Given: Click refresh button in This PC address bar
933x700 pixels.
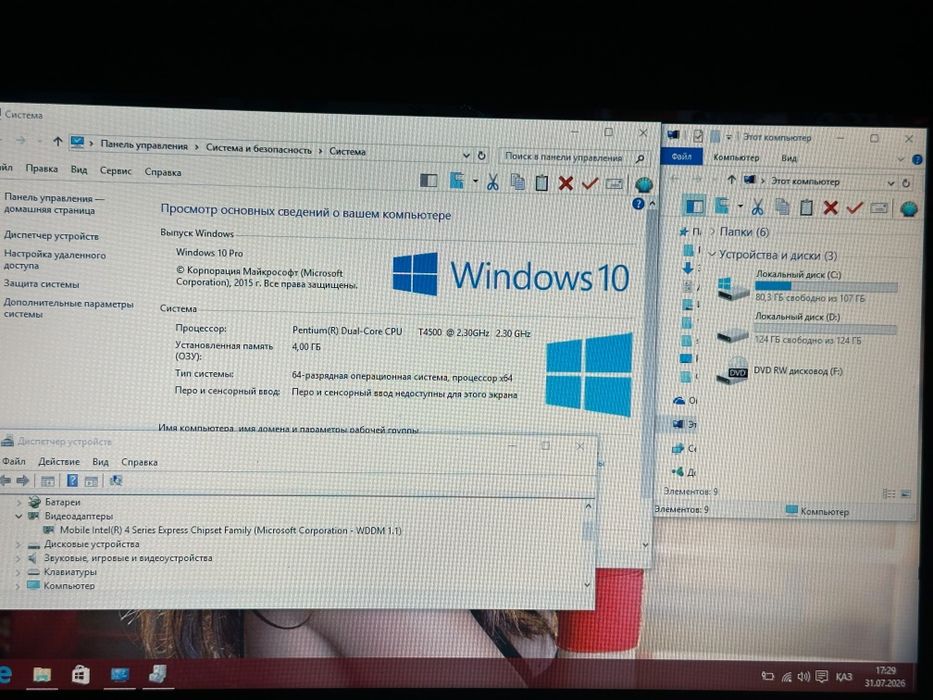Looking at the screenshot, I should 906,183.
